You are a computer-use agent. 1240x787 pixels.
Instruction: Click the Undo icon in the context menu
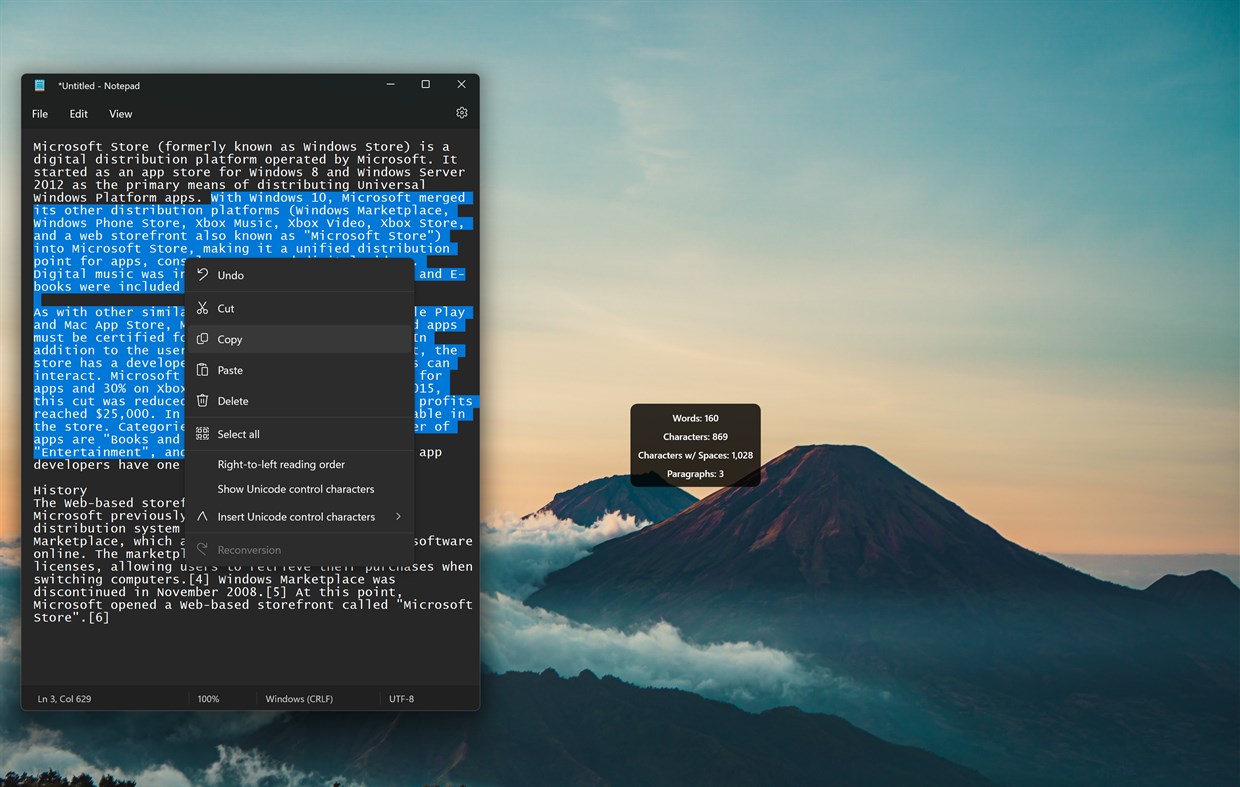pos(205,275)
